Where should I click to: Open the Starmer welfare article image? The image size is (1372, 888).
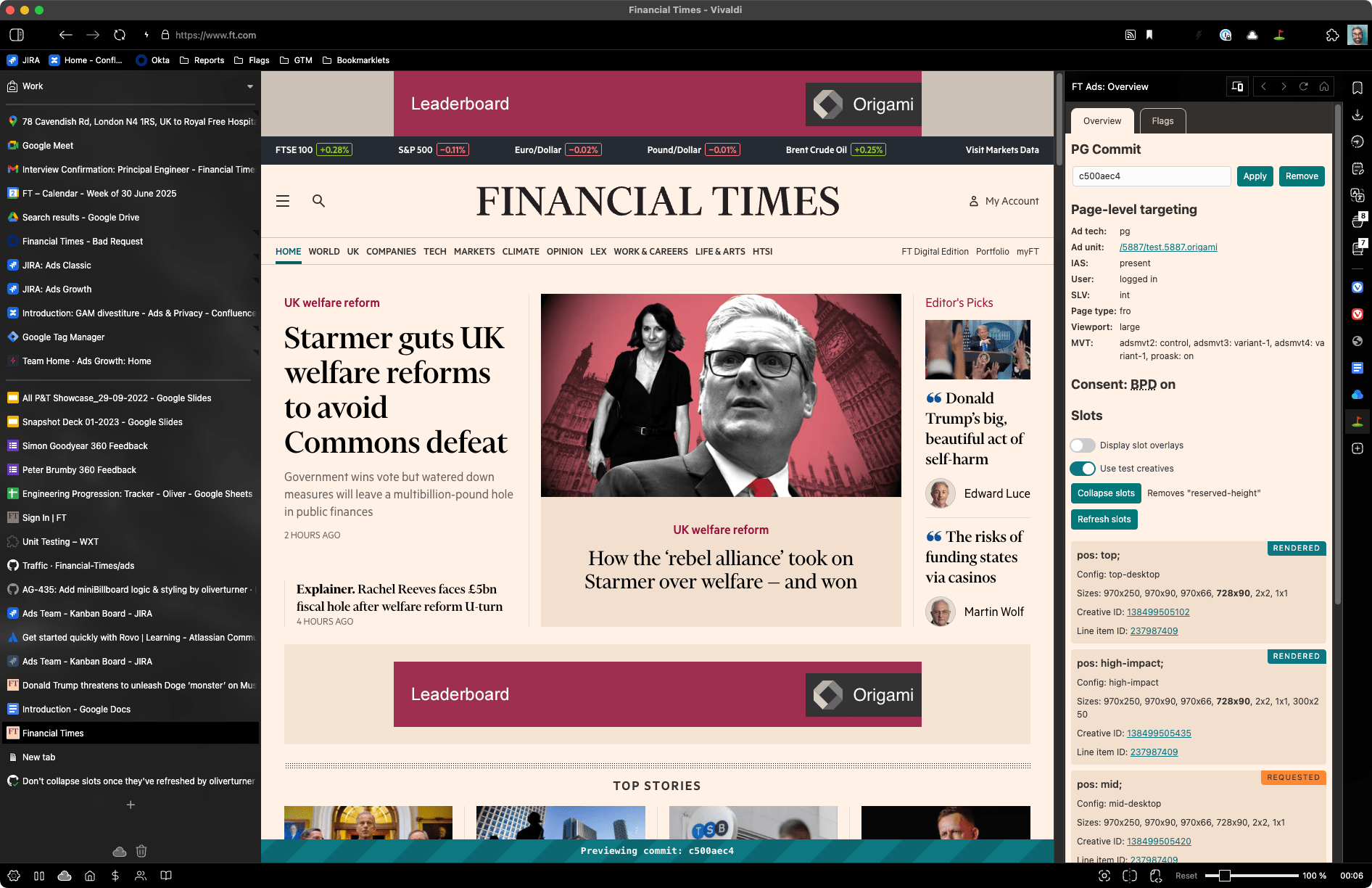(721, 395)
